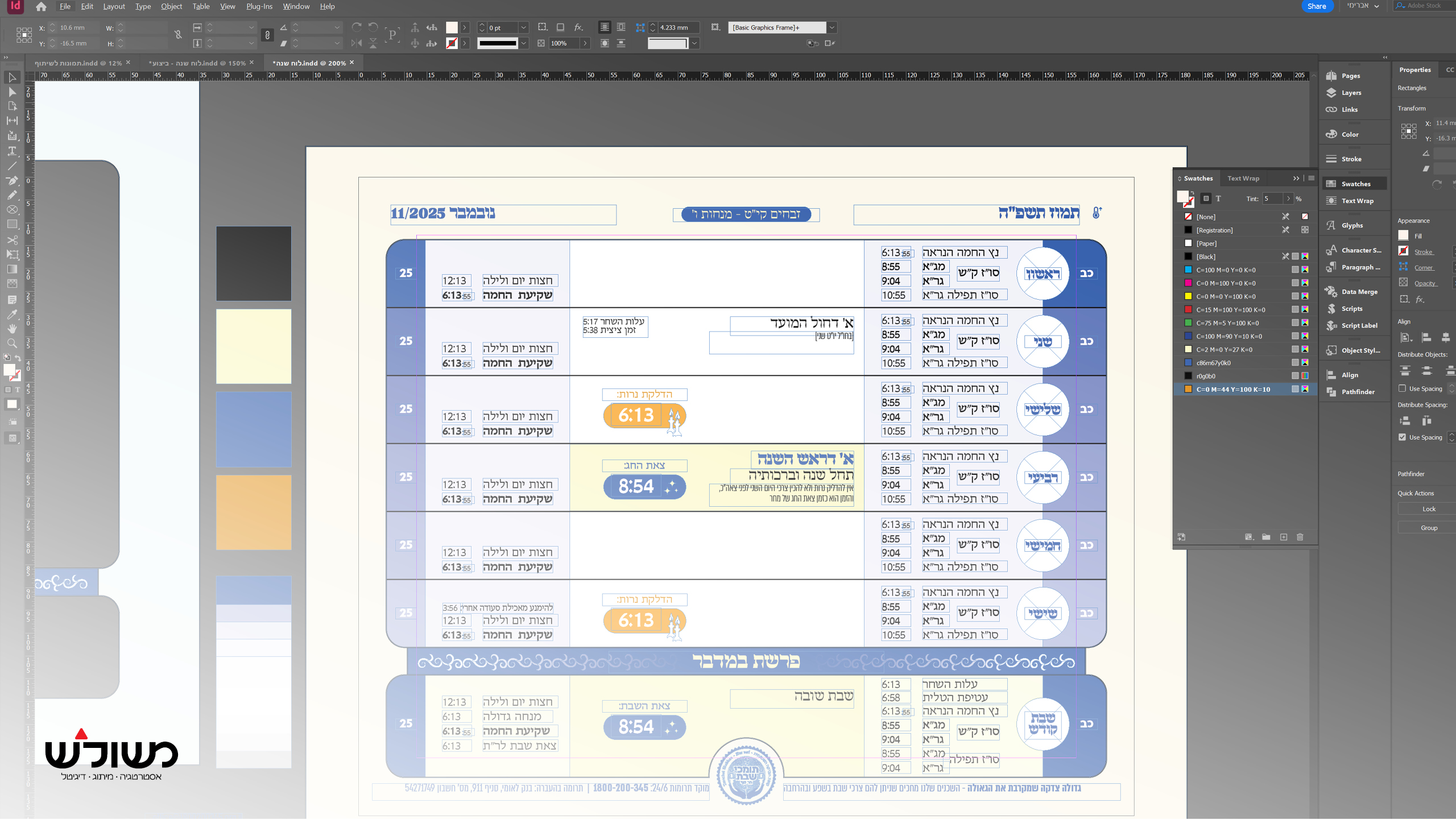Toggle constrain proportions chain icon

(x=178, y=35)
